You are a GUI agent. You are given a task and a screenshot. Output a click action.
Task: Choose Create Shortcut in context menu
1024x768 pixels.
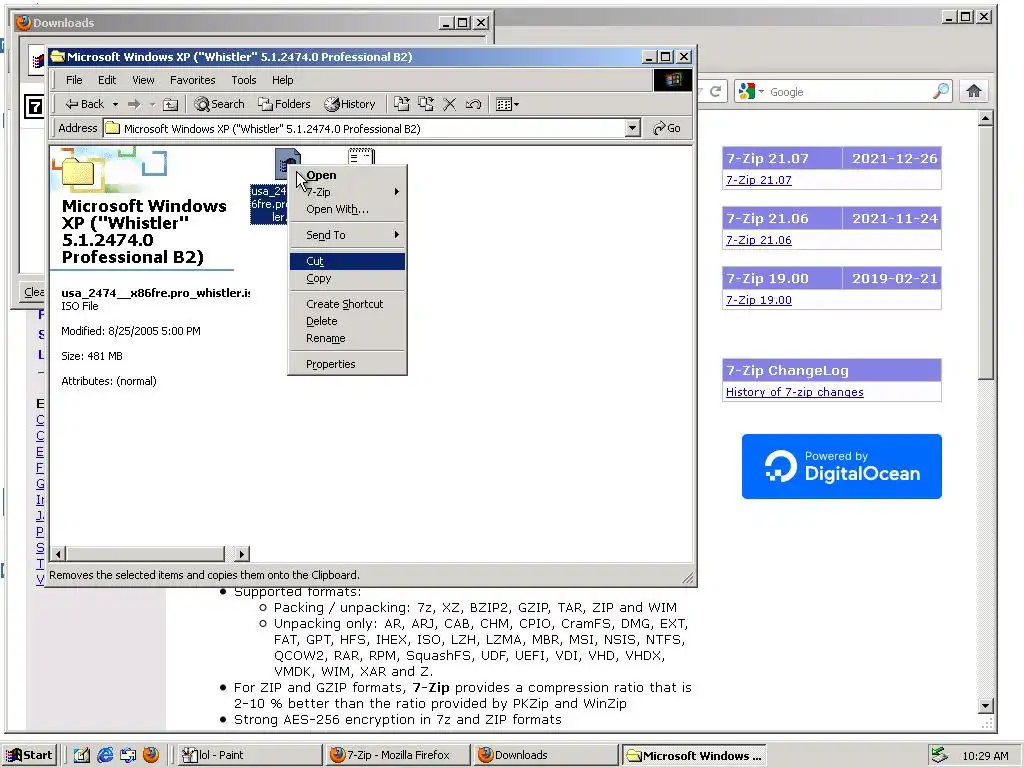(x=347, y=304)
